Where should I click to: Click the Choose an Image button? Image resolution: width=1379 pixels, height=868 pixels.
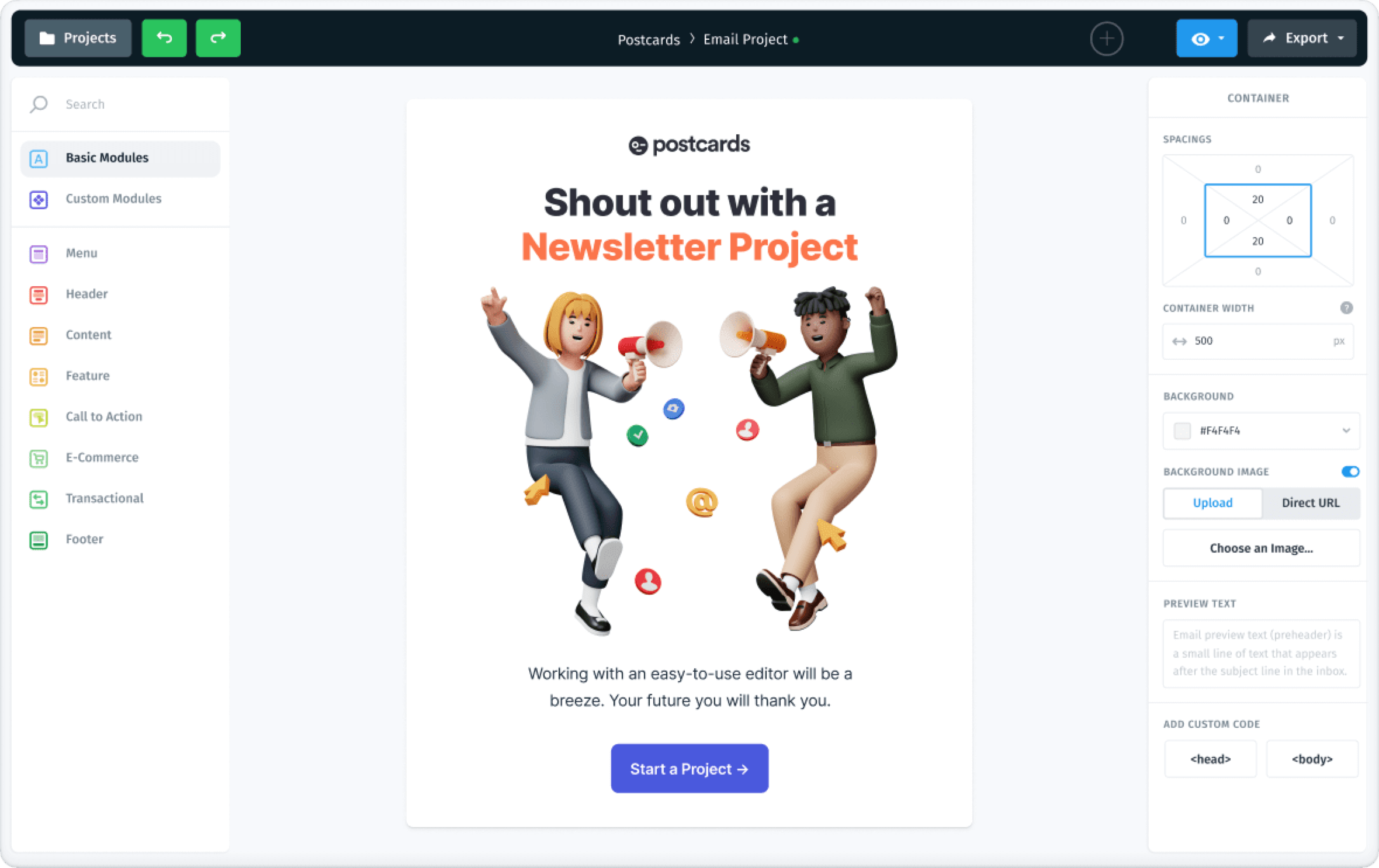point(1262,548)
